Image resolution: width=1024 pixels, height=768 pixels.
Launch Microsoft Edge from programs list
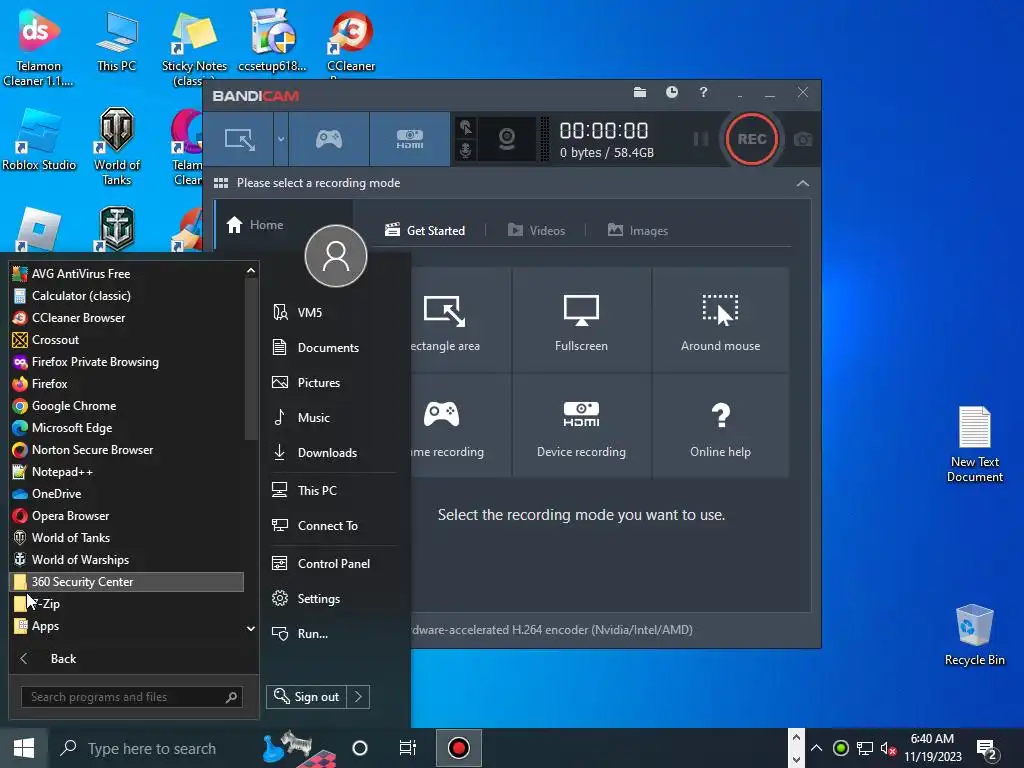coord(128,428)
